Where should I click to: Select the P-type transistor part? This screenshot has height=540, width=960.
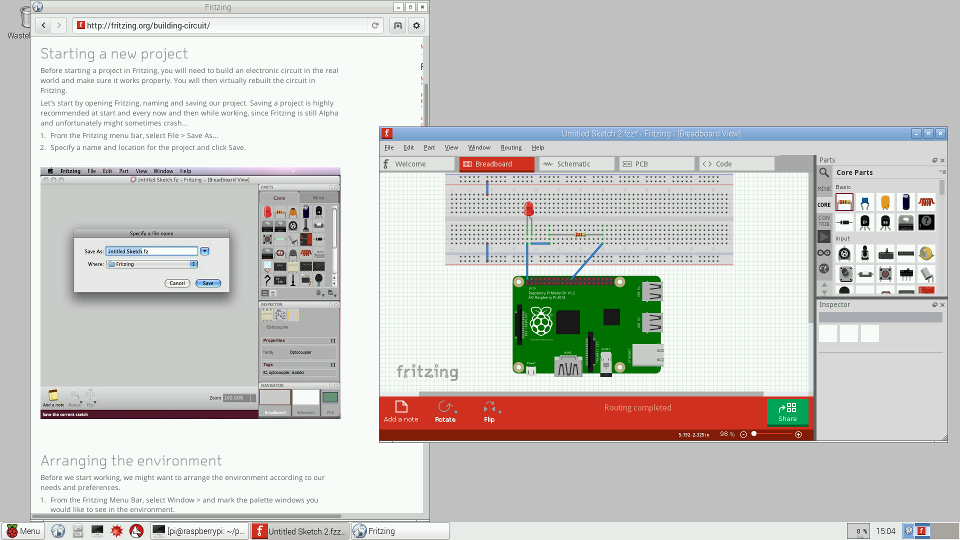864,222
